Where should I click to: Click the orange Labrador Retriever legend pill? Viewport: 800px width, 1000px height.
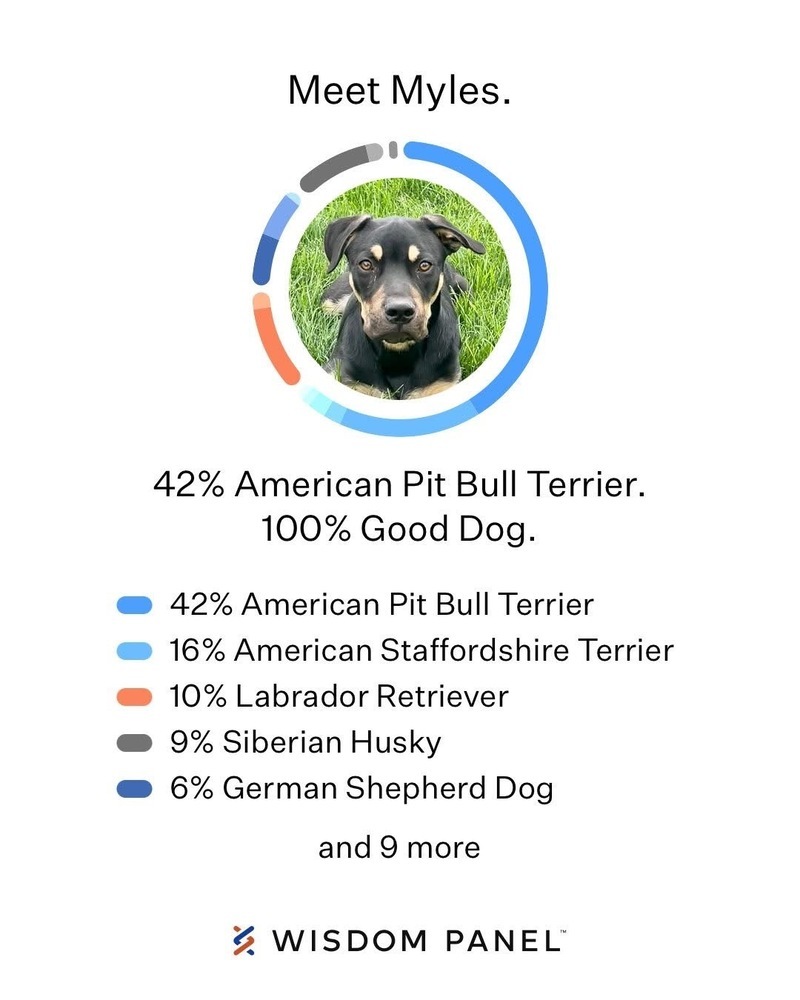(x=135, y=696)
